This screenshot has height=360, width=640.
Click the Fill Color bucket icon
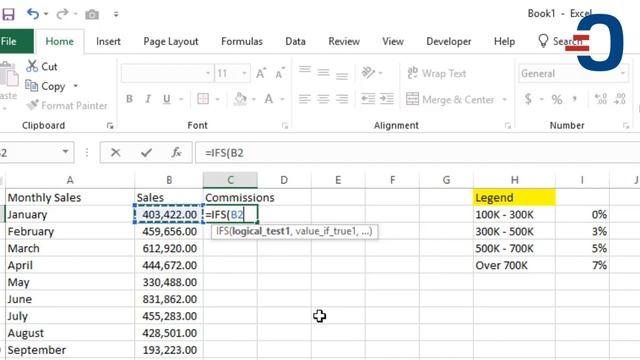pos(240,99)
